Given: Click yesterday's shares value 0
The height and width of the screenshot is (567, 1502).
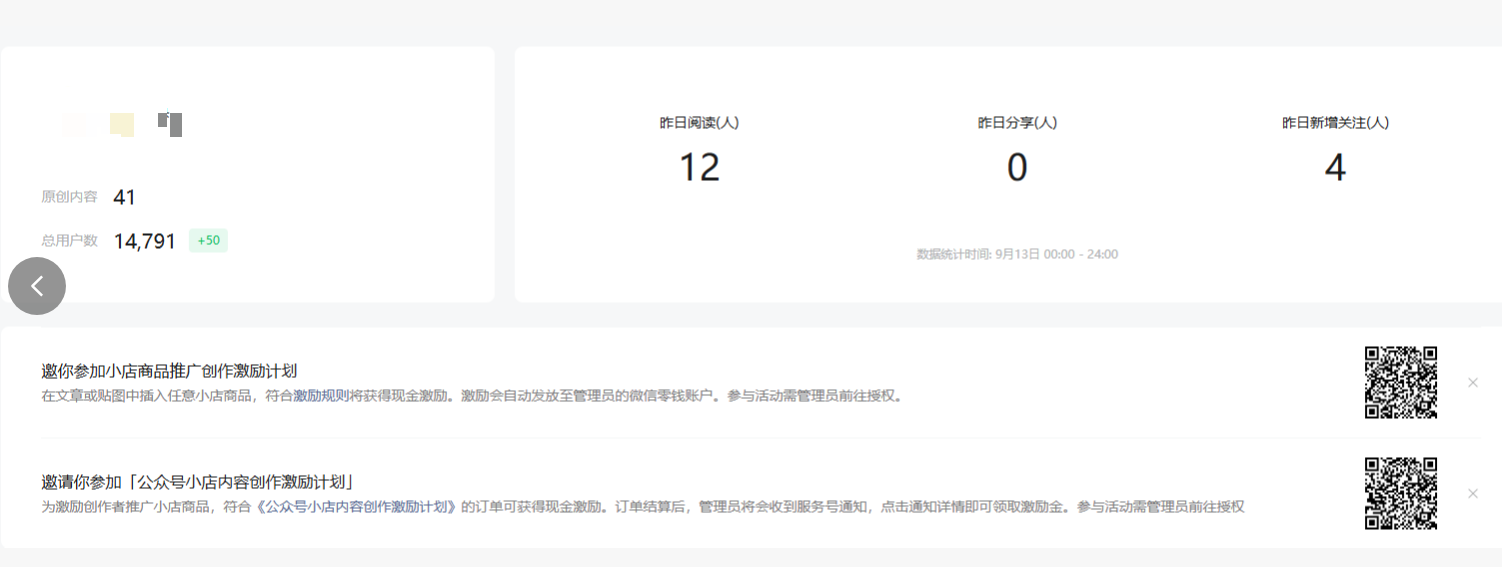Looking at the screenshot, I should 1017,167.
